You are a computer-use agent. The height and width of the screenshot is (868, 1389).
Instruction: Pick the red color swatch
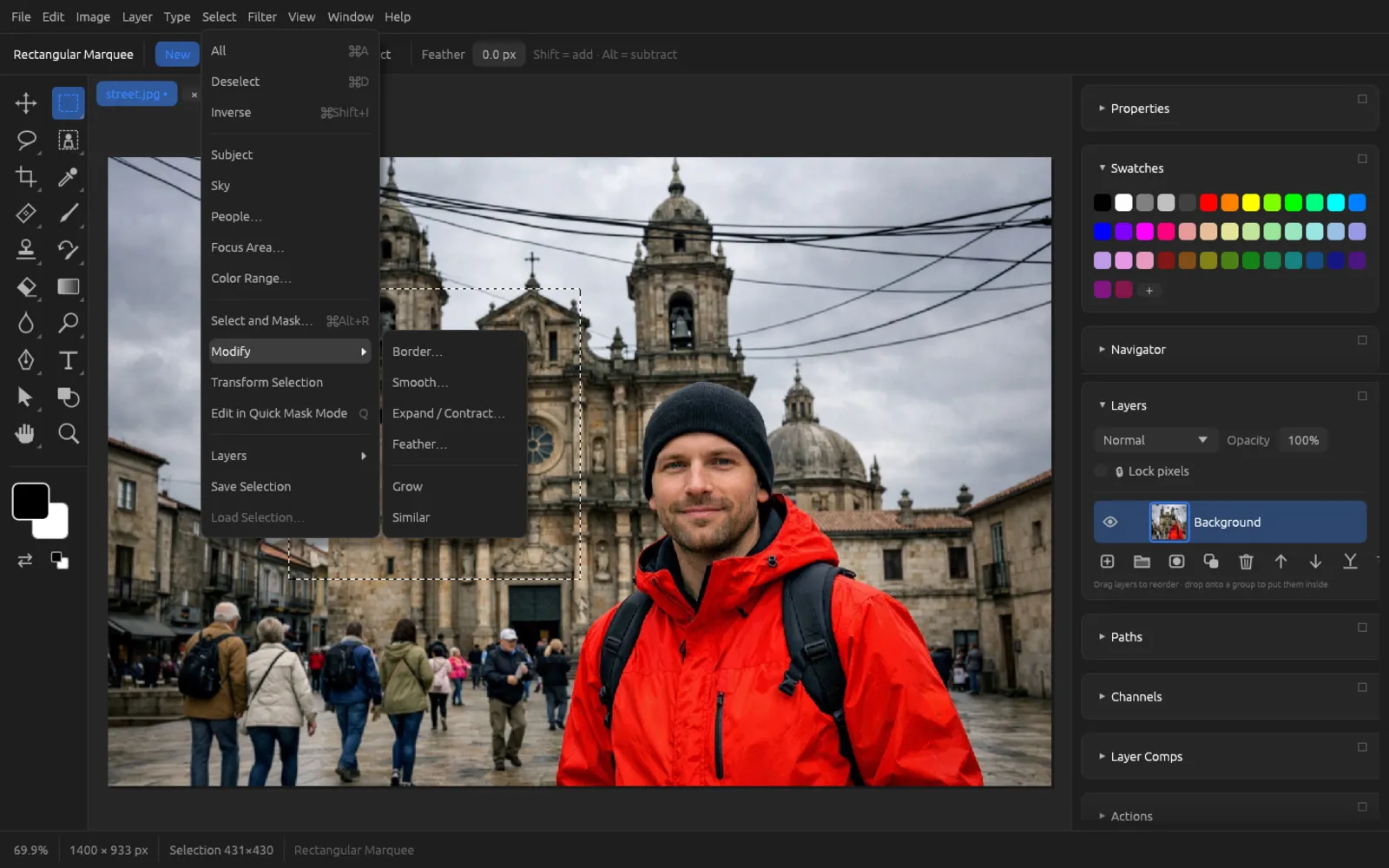click(1208, 202)
